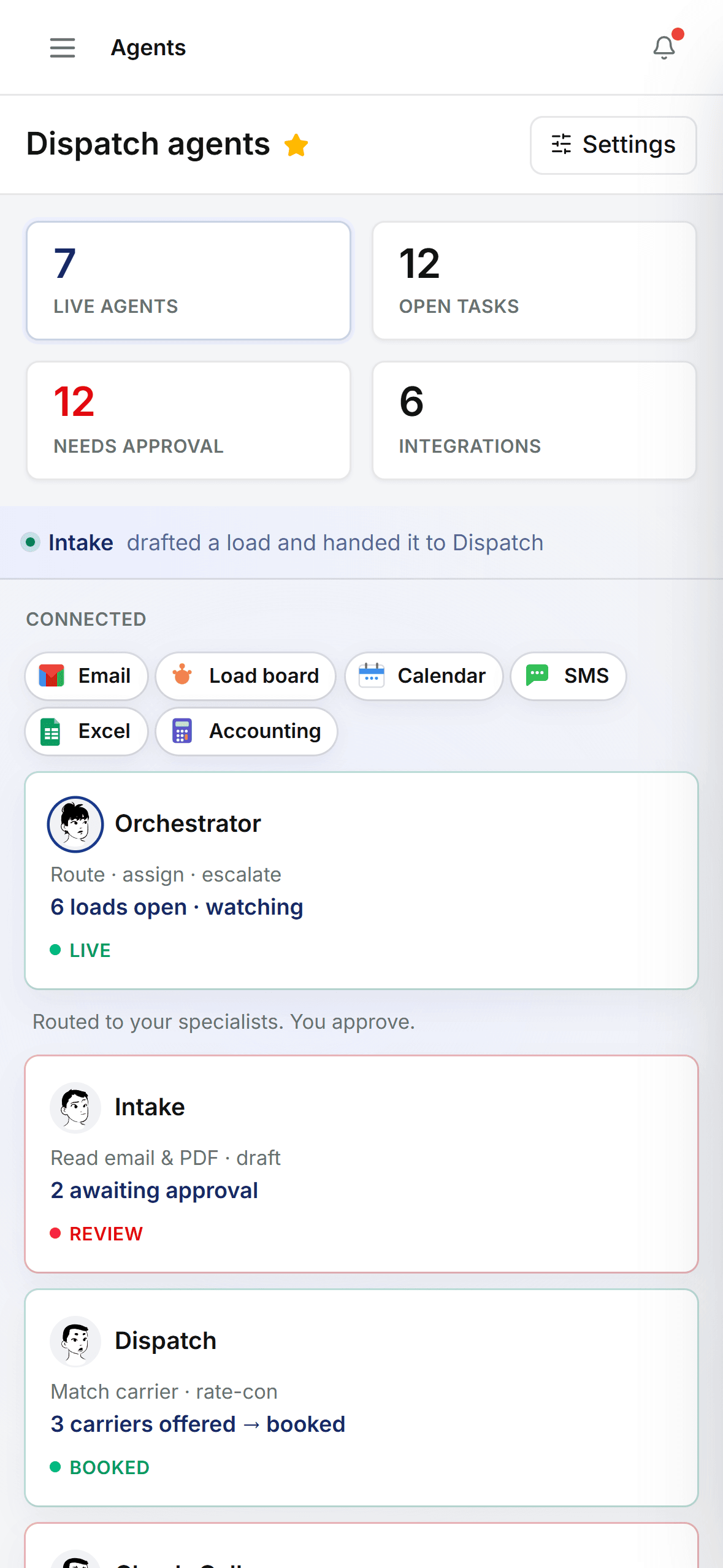Viewport: 723px width, 1568px height.
Task: Click the REVIEW status badge on Intake
Action: pos(96,1234)
